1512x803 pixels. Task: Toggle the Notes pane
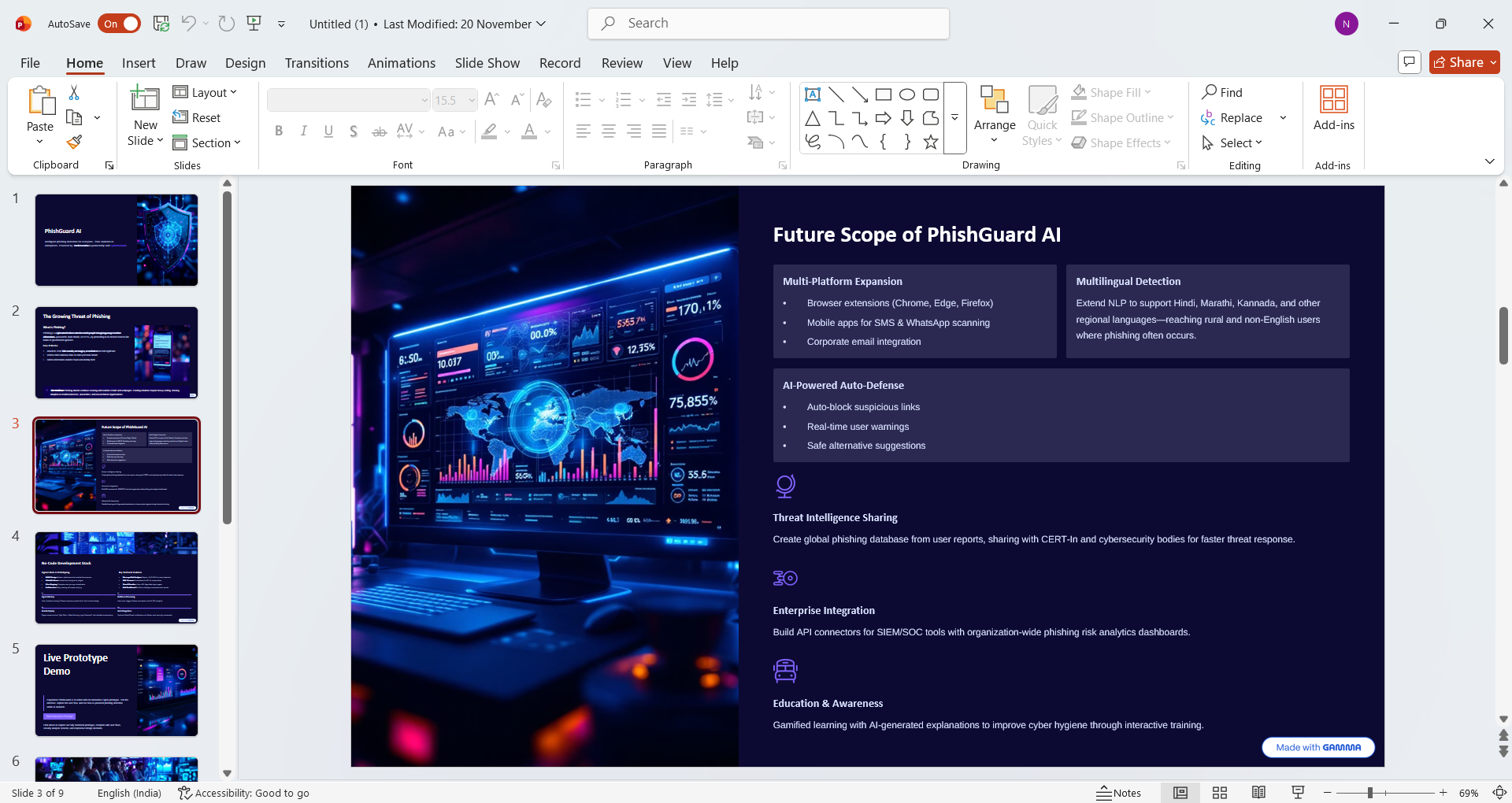[x=1119, y=793]
